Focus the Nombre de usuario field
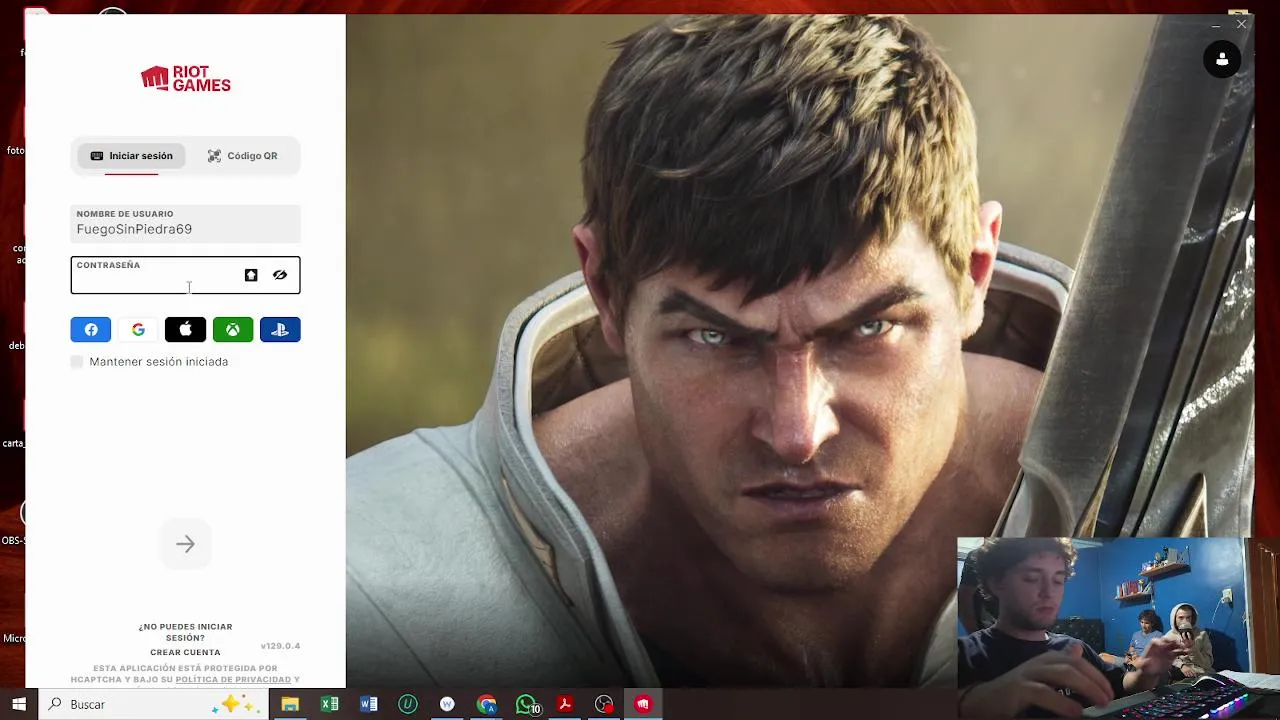This screenshot has width=1280, height=720. (x=185, y=224)
